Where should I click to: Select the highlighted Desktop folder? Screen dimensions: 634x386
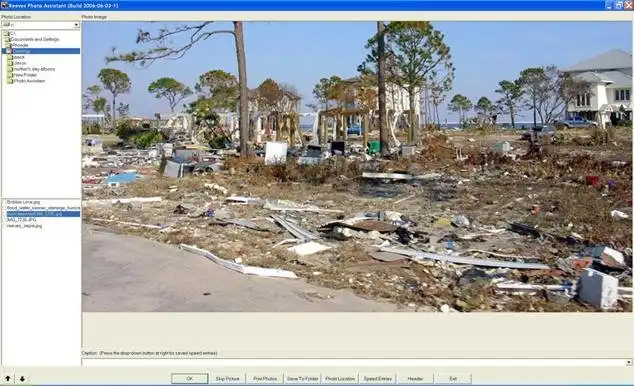click(x=41, y=51)
